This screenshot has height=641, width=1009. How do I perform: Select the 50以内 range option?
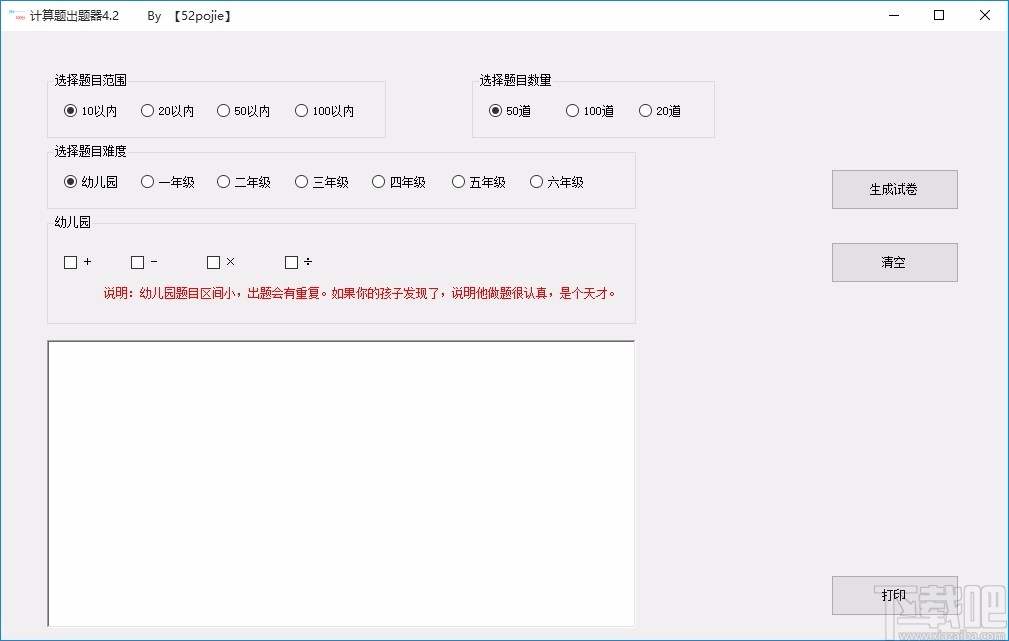224,111
